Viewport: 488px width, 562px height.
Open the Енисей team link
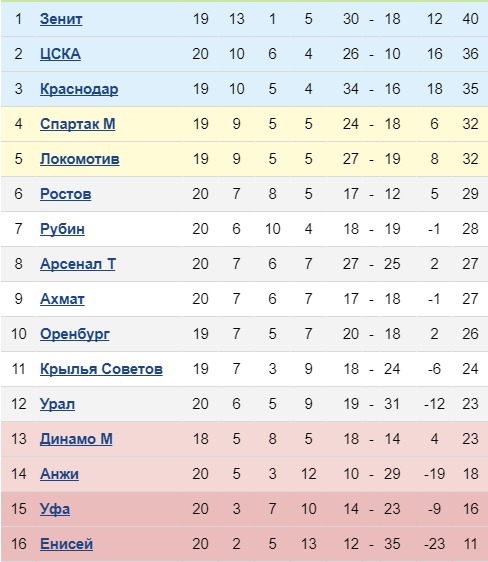coord(66,544)
